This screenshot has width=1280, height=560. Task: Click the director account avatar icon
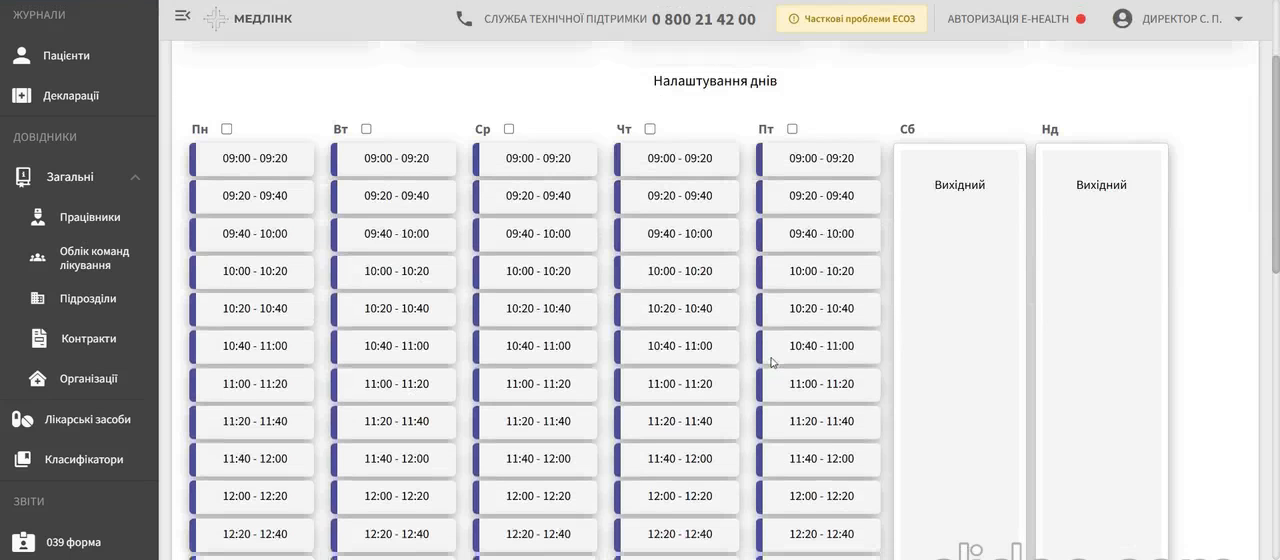pos(1122,18)
